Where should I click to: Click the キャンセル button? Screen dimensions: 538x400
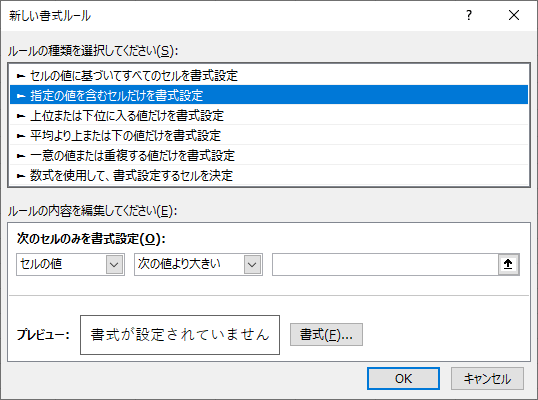click(487, 378)
